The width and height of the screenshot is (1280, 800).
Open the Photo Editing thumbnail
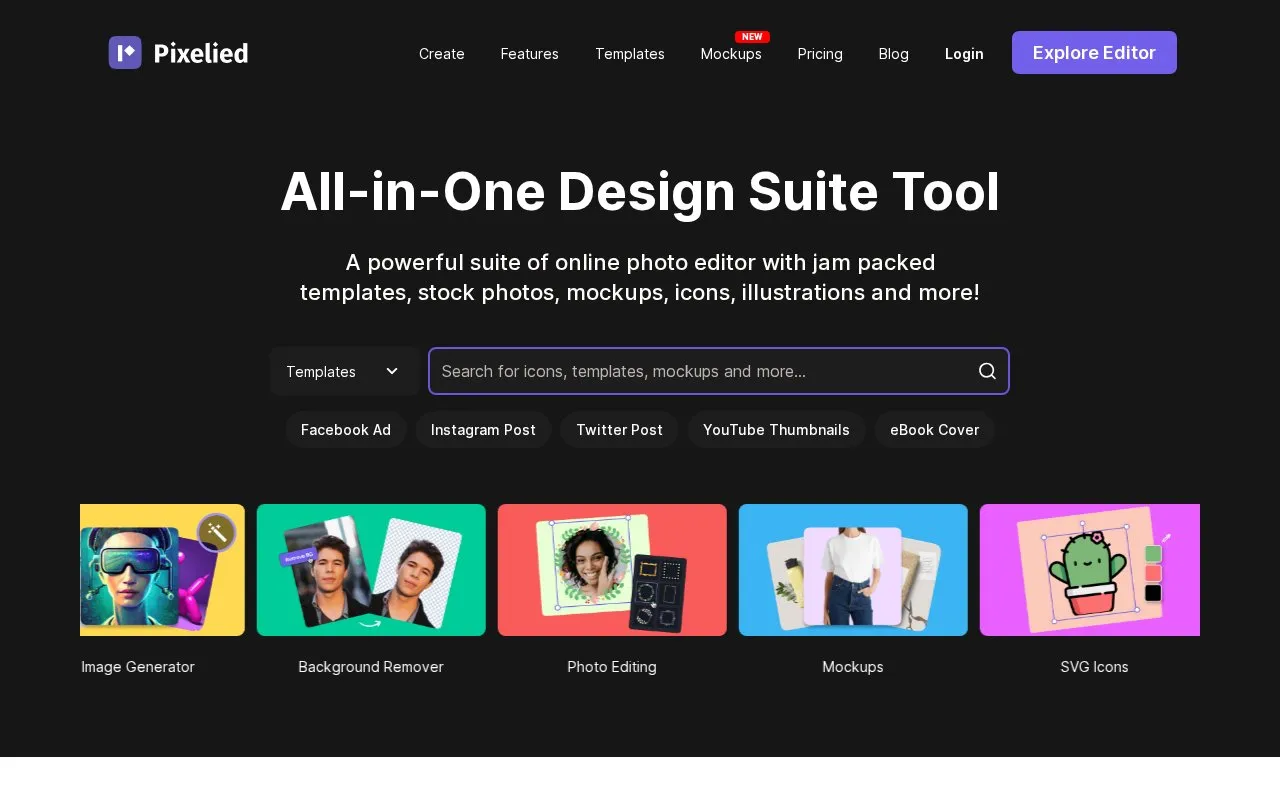612,570
